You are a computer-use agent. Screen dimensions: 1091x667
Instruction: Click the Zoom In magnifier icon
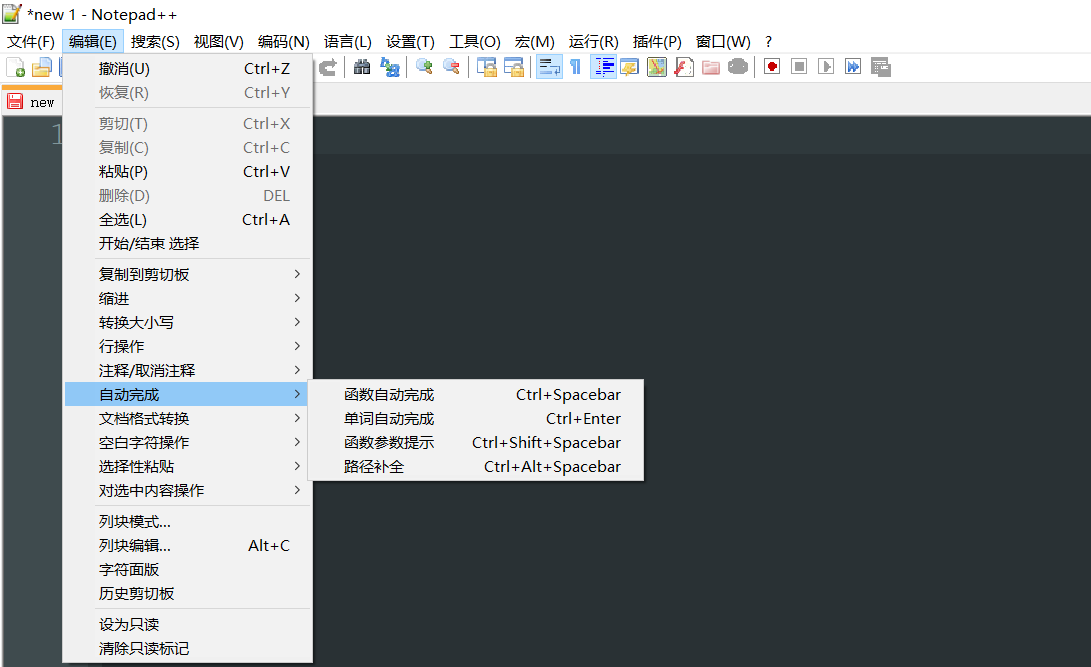tap(424, 67)
